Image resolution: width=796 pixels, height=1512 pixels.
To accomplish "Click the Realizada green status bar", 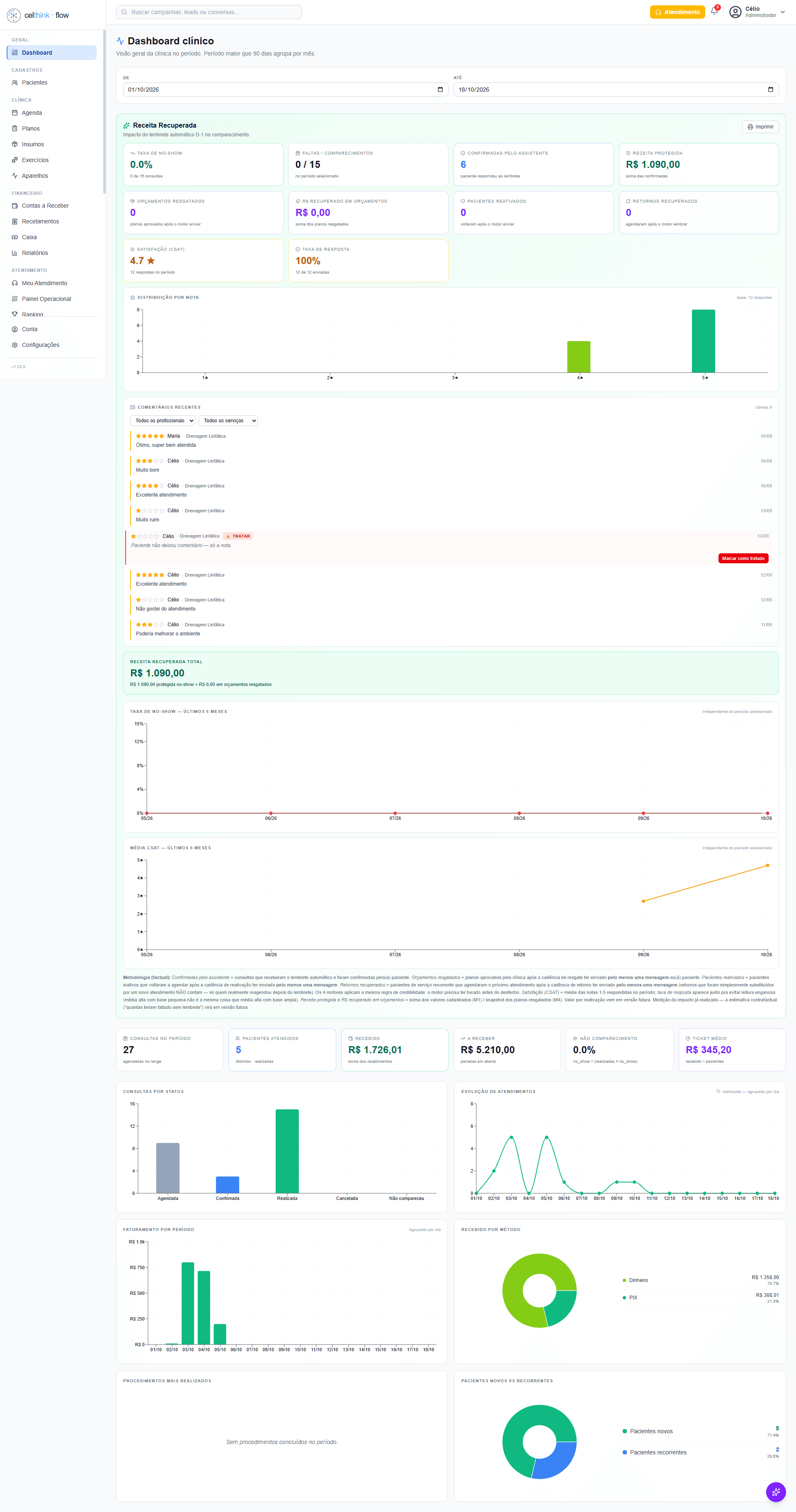I will pos(287,1151).
